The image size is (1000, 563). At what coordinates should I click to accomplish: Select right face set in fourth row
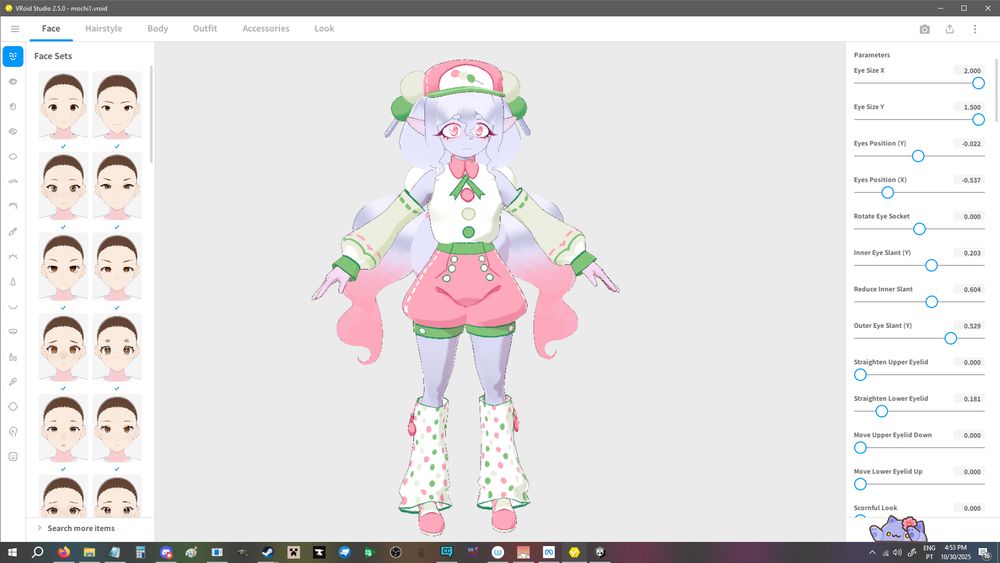tap(117, 347)
